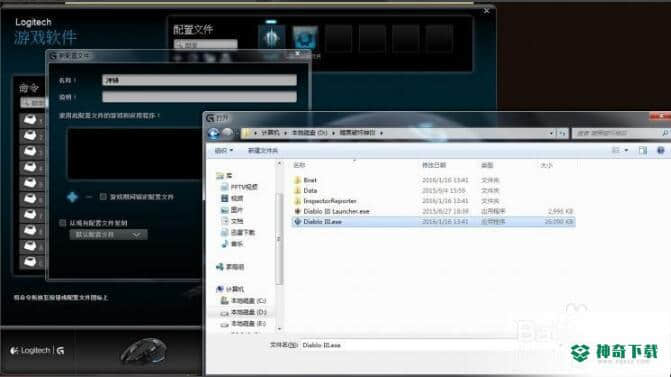Click navigation pane scroll down arrow
Screen dimensions: 671x377
(279, 329)
